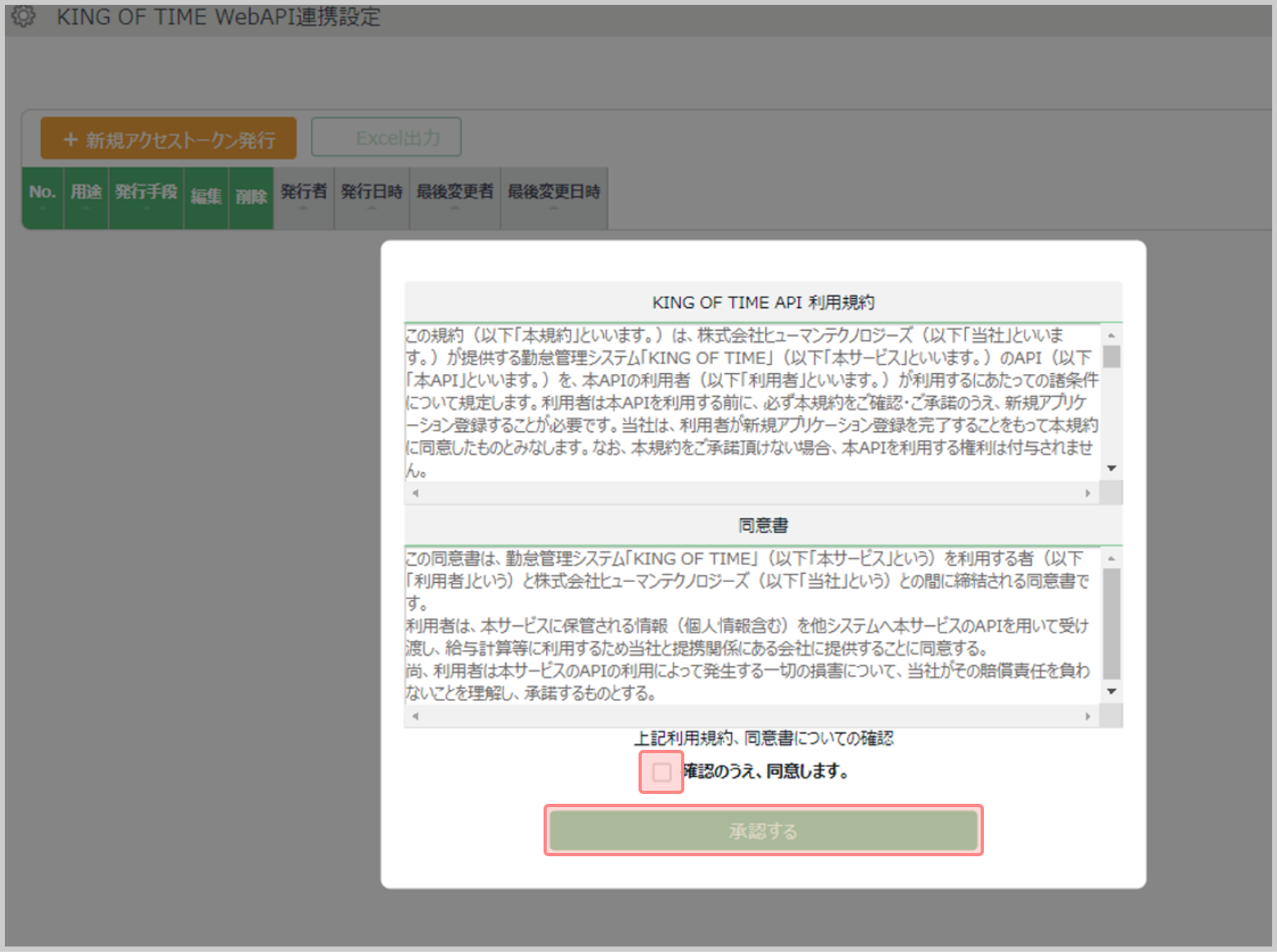The height and width of the screenshot is (952, 1277).
Task: Click inside the terms of use text area
Action: pyautogui.click(x=752, y=402)
